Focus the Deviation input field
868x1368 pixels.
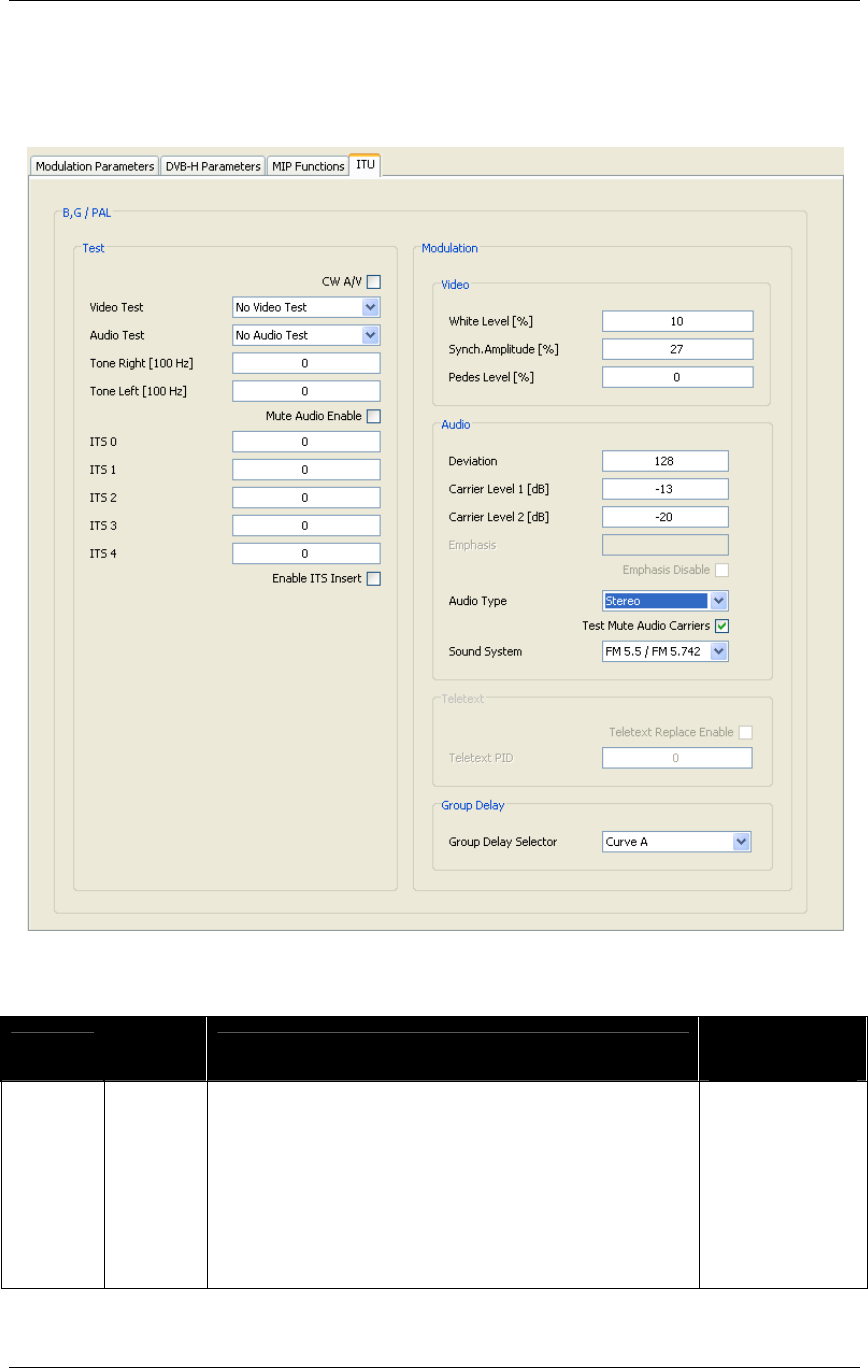tap(665, 461)
